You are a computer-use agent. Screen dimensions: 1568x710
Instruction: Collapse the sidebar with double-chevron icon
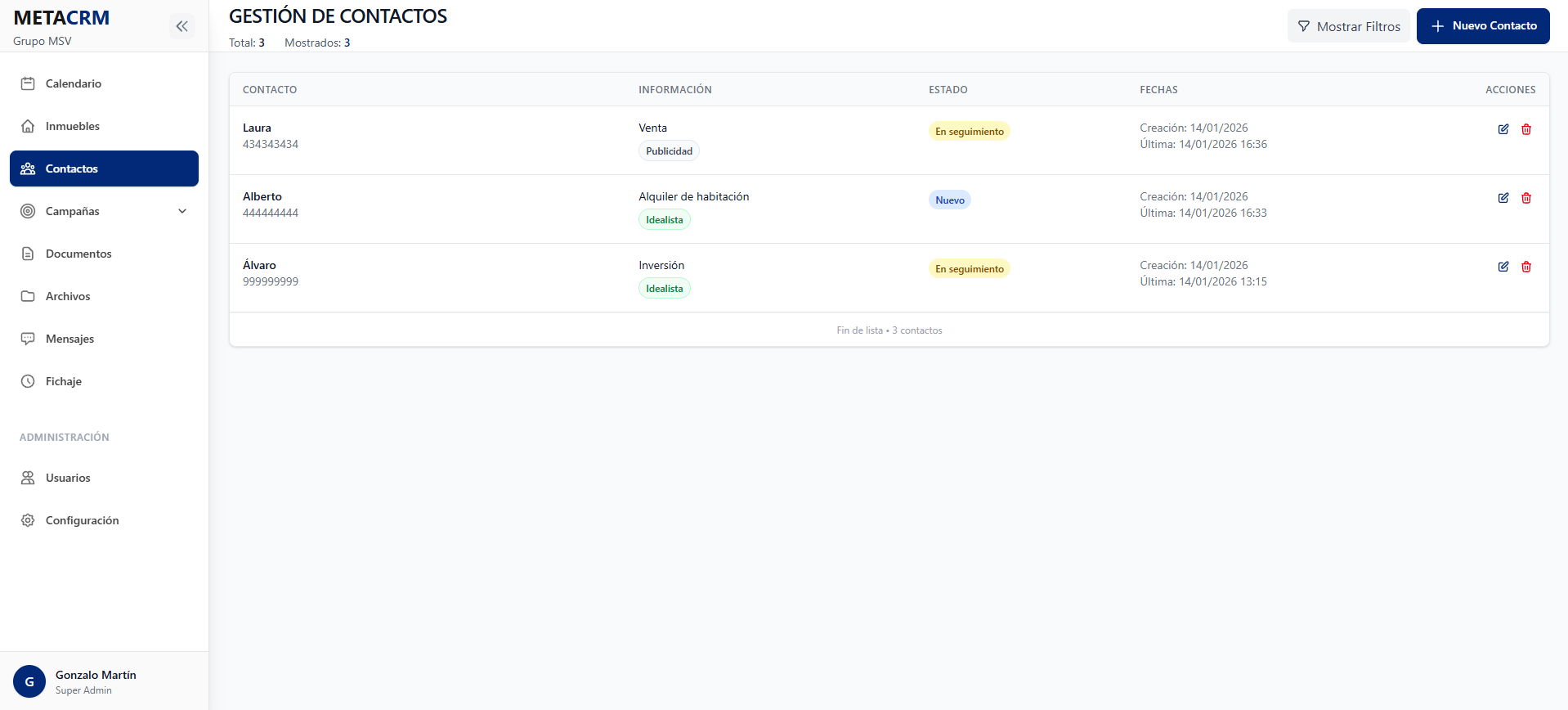point(181,26)
